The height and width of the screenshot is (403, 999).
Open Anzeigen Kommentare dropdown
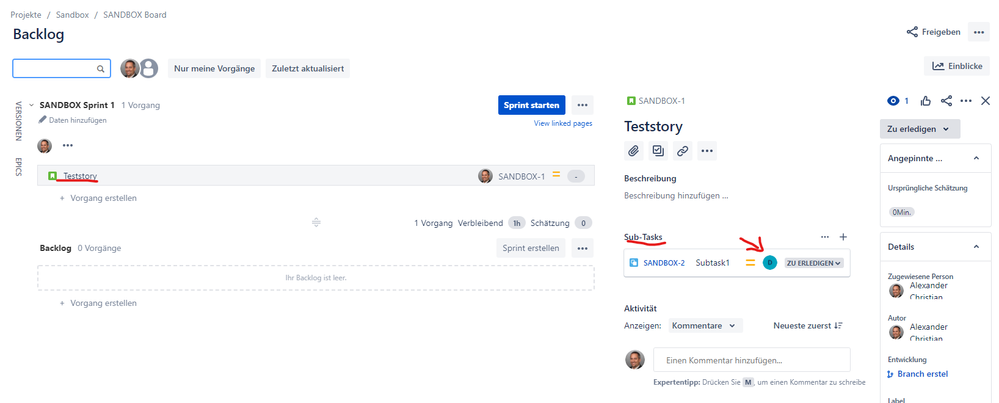pyautogui.click(x=705, y=325)
